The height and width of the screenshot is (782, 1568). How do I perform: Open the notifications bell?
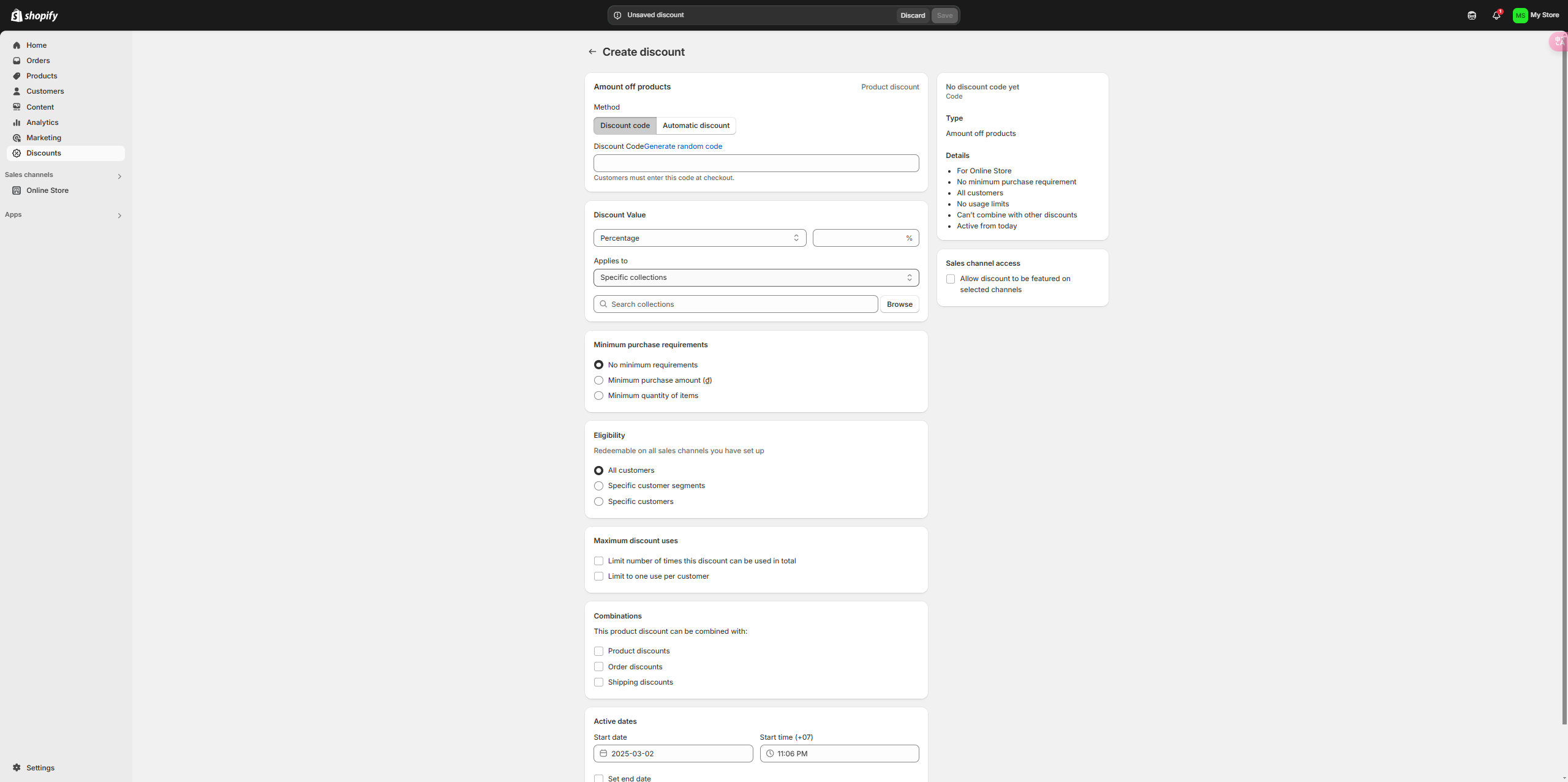(x=1496, y=15)
